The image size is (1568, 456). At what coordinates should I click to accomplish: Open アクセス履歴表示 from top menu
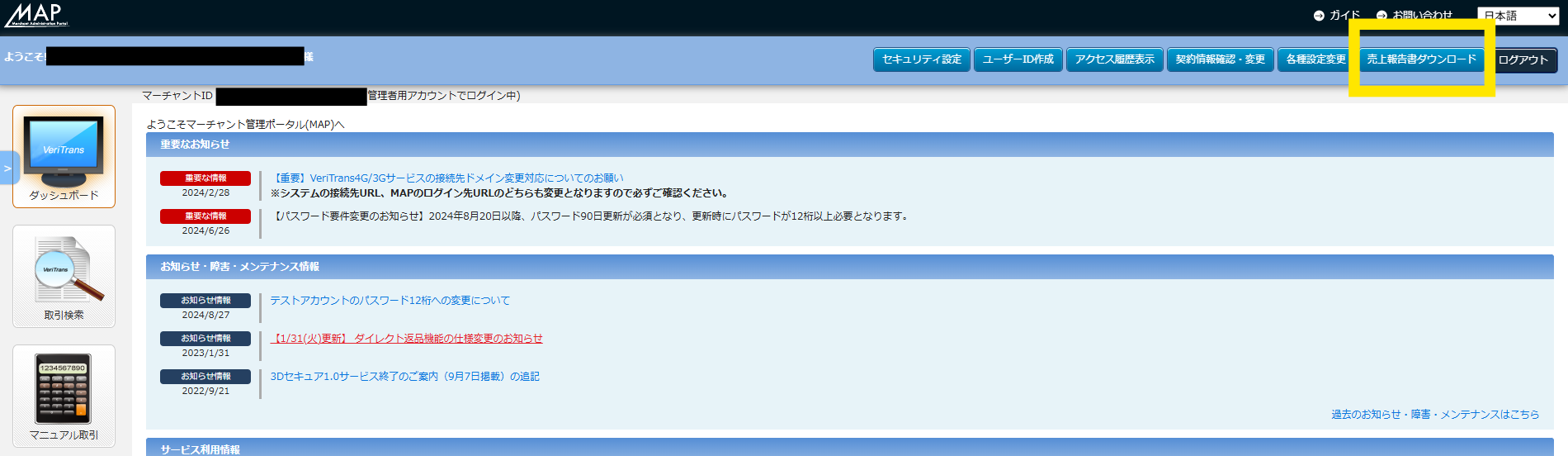tap(1114, 59)
